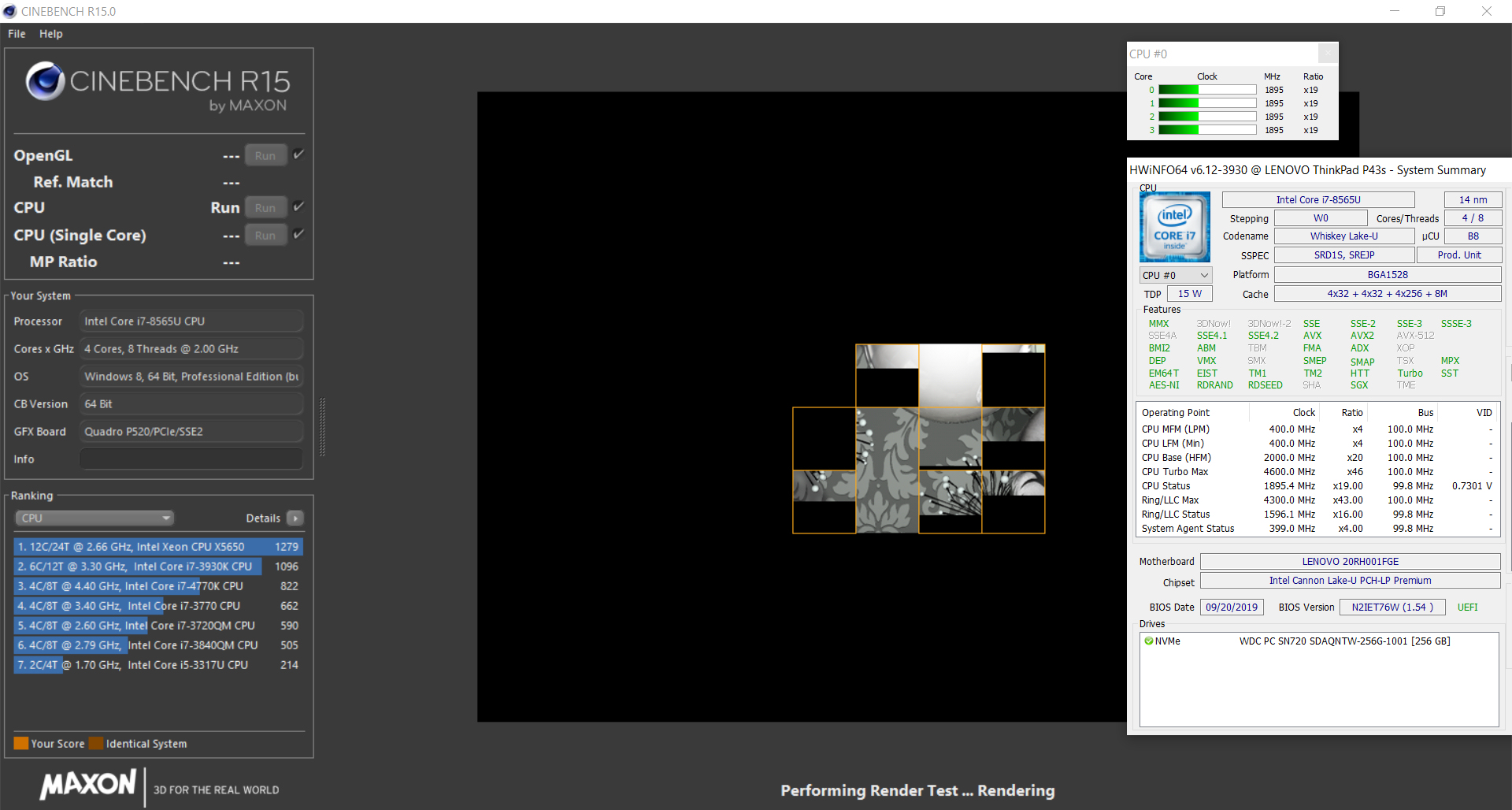Click the Intel Core i7-8565U name field in HWiNFO
The width and height of the screenshot is (1512, 810).
point(1318,200)
